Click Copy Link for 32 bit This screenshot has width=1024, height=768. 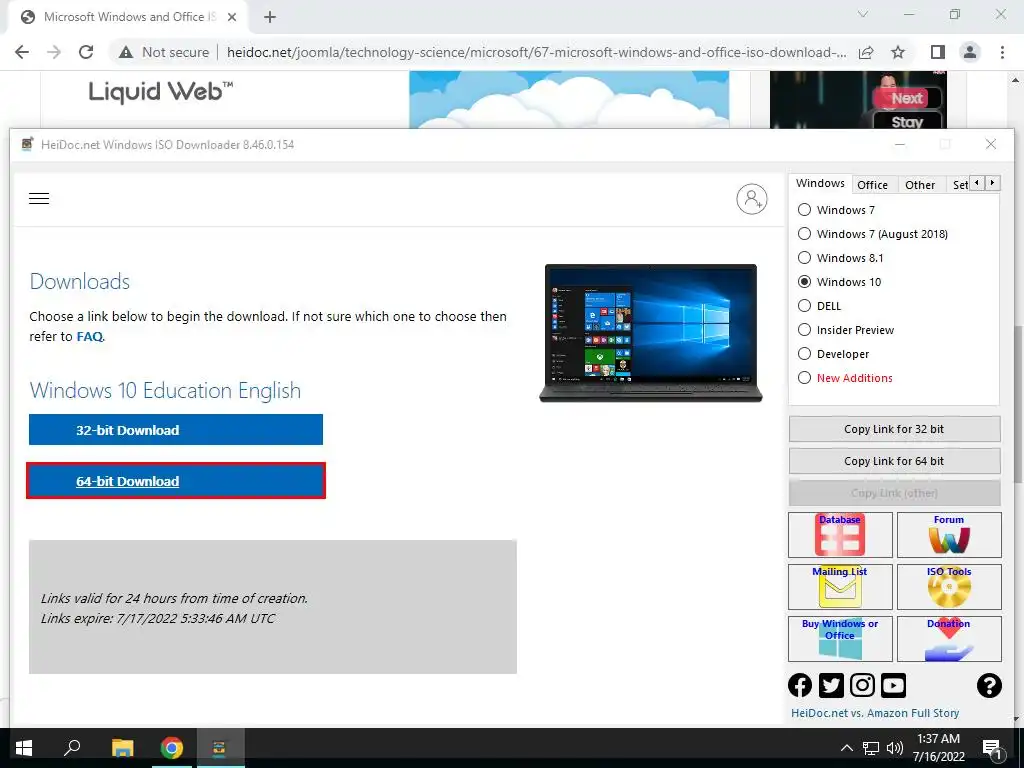point(894,429)
